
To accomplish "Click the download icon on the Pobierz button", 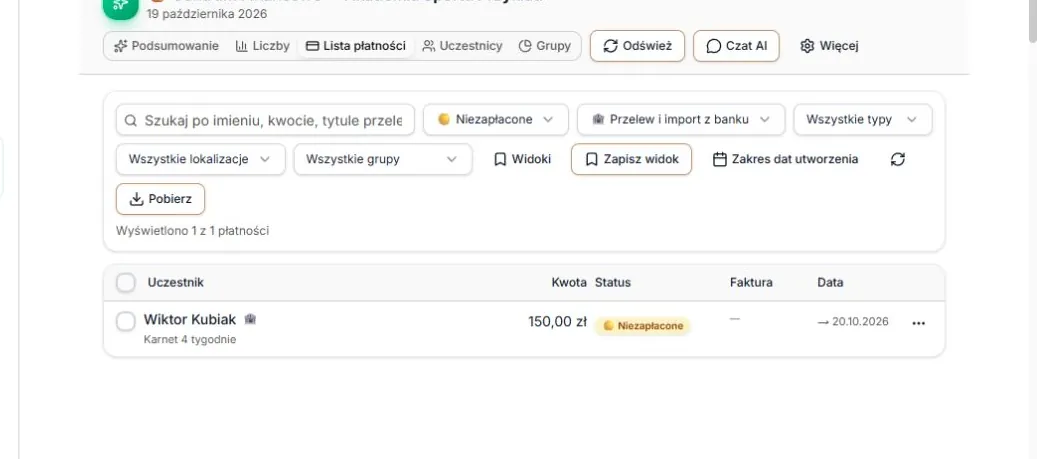I will coord(136,199).
